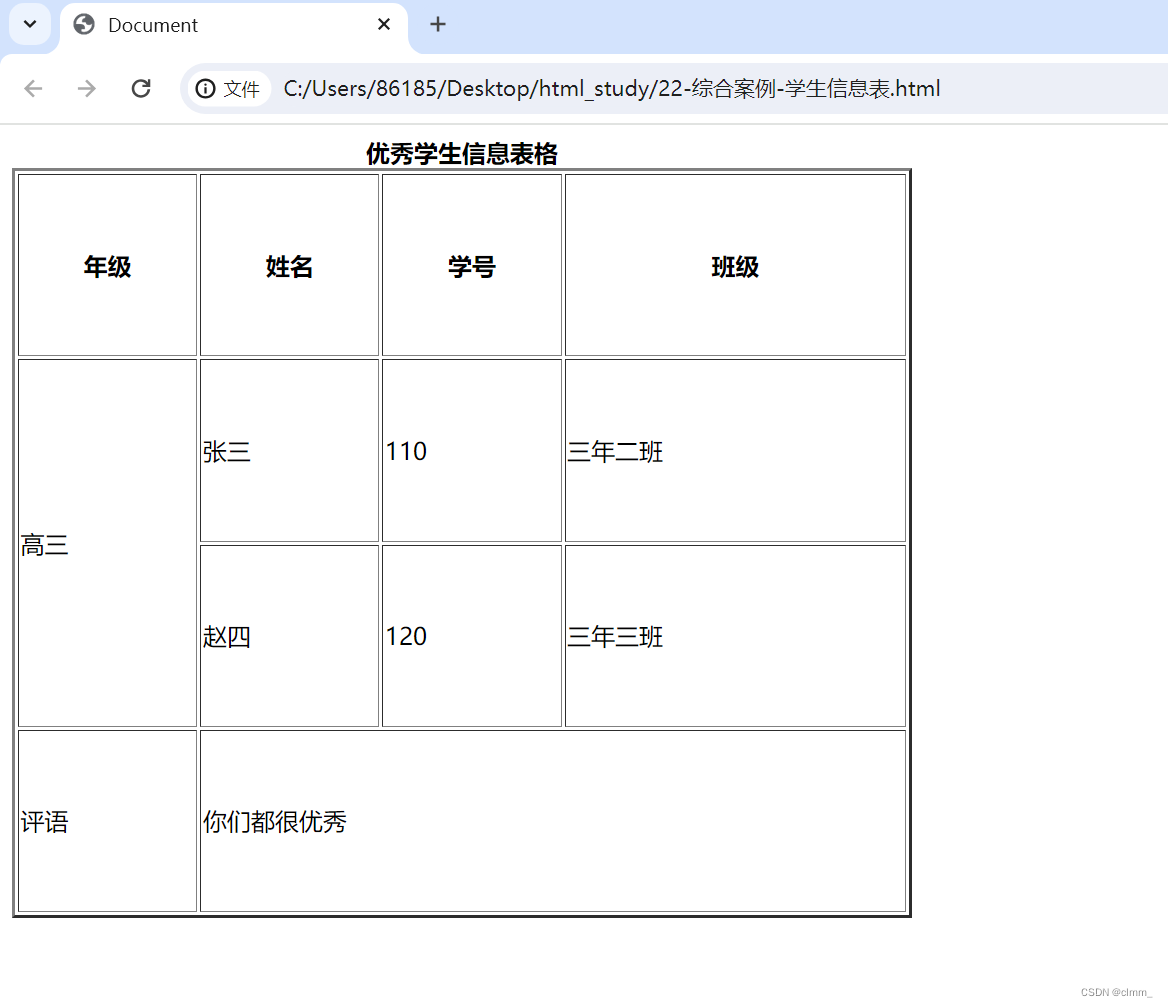Click the forward navigation arrow
The image size is (1168, 1007).
coord(87,88)
